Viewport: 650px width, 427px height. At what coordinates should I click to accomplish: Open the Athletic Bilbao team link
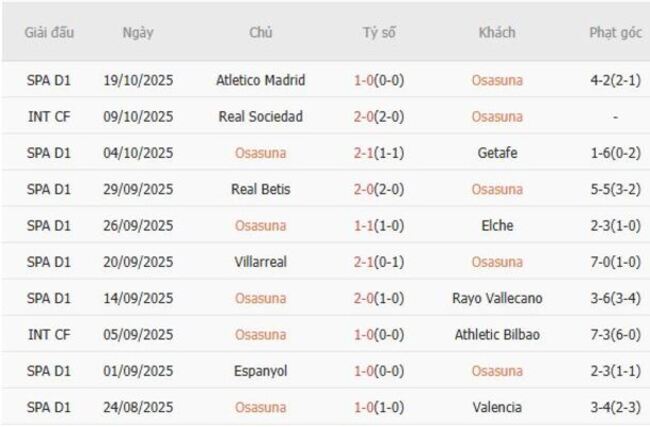[x=497, y=334]
